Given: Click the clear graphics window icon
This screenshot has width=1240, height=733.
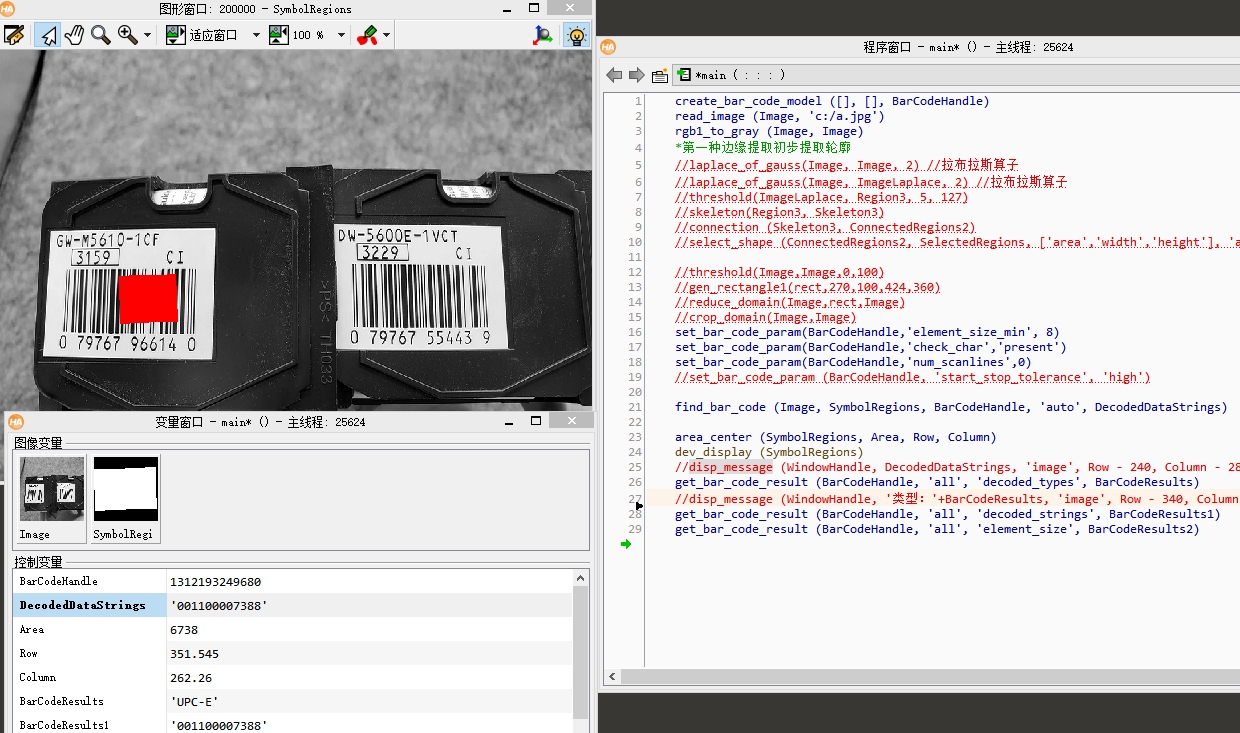Looking at the screenshot, I should tap(14, 35).
